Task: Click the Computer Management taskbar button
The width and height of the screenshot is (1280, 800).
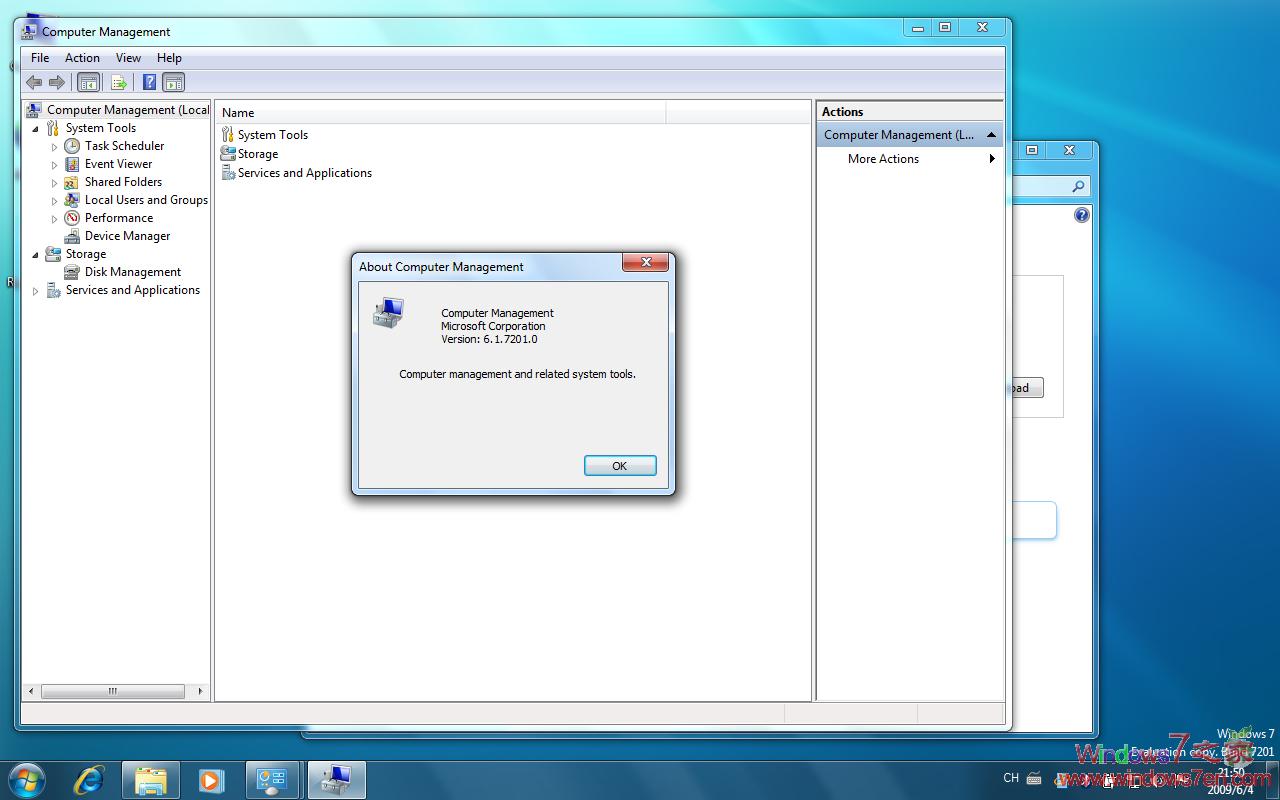Action: (336, 780)
